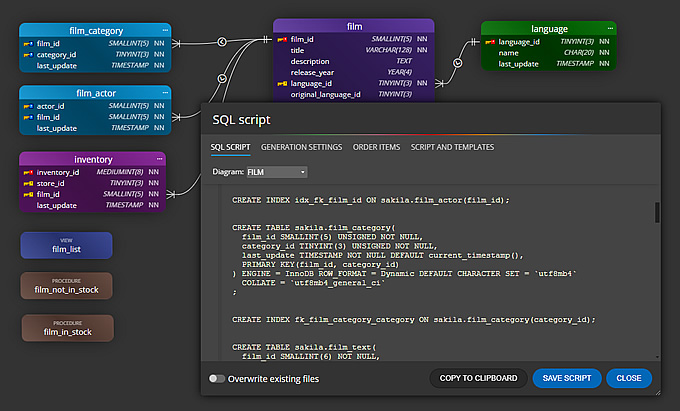
Task: Click the store_id foreign key icon in inventory
Action: tap(28, 183)
